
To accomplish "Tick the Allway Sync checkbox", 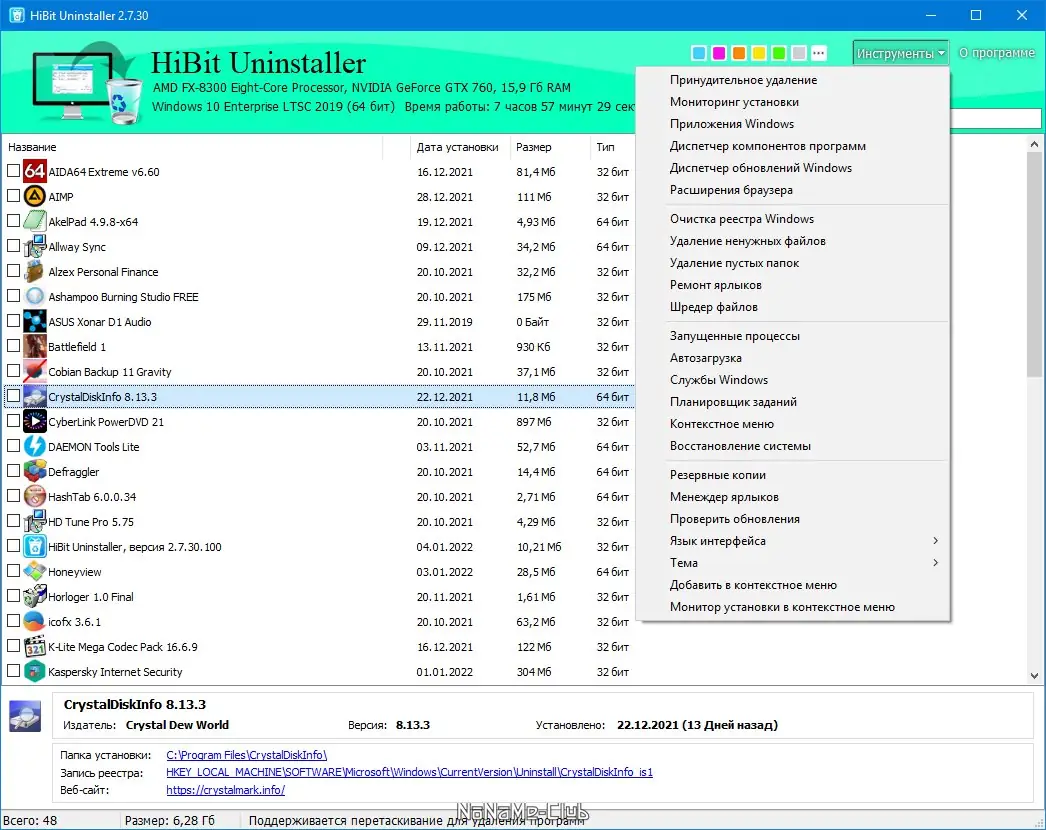I will pos(13,246).
